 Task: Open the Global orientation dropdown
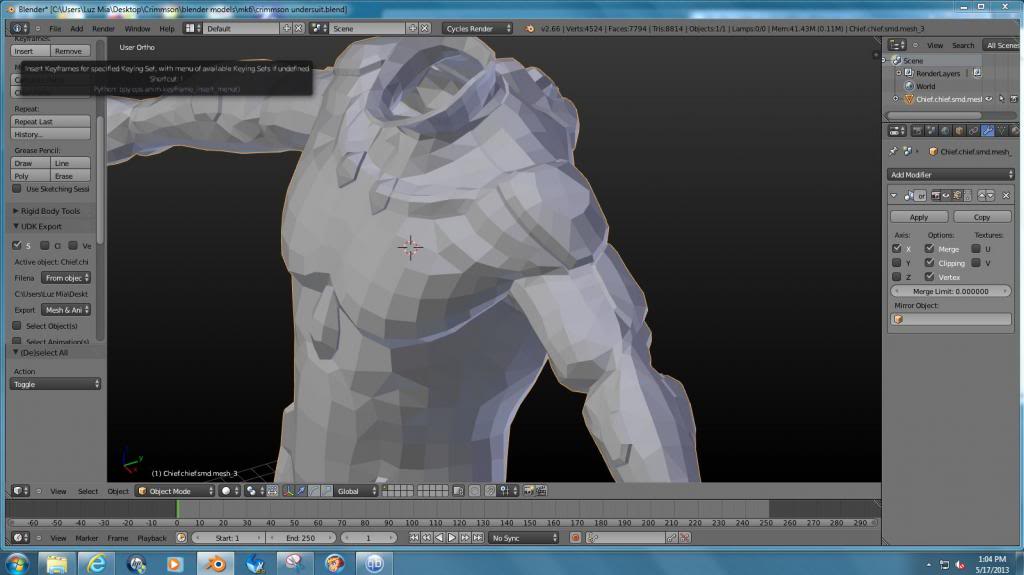tap(355, 491)
